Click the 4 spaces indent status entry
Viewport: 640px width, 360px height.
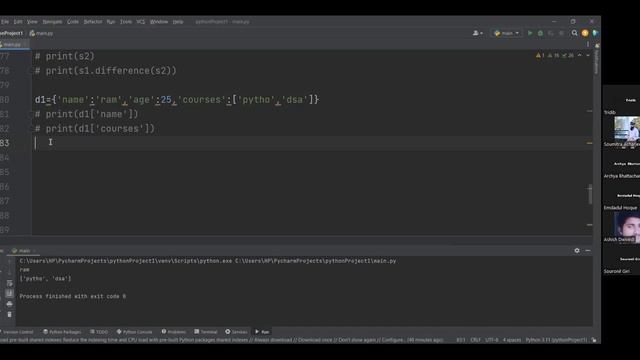click(x=512, y=340)
